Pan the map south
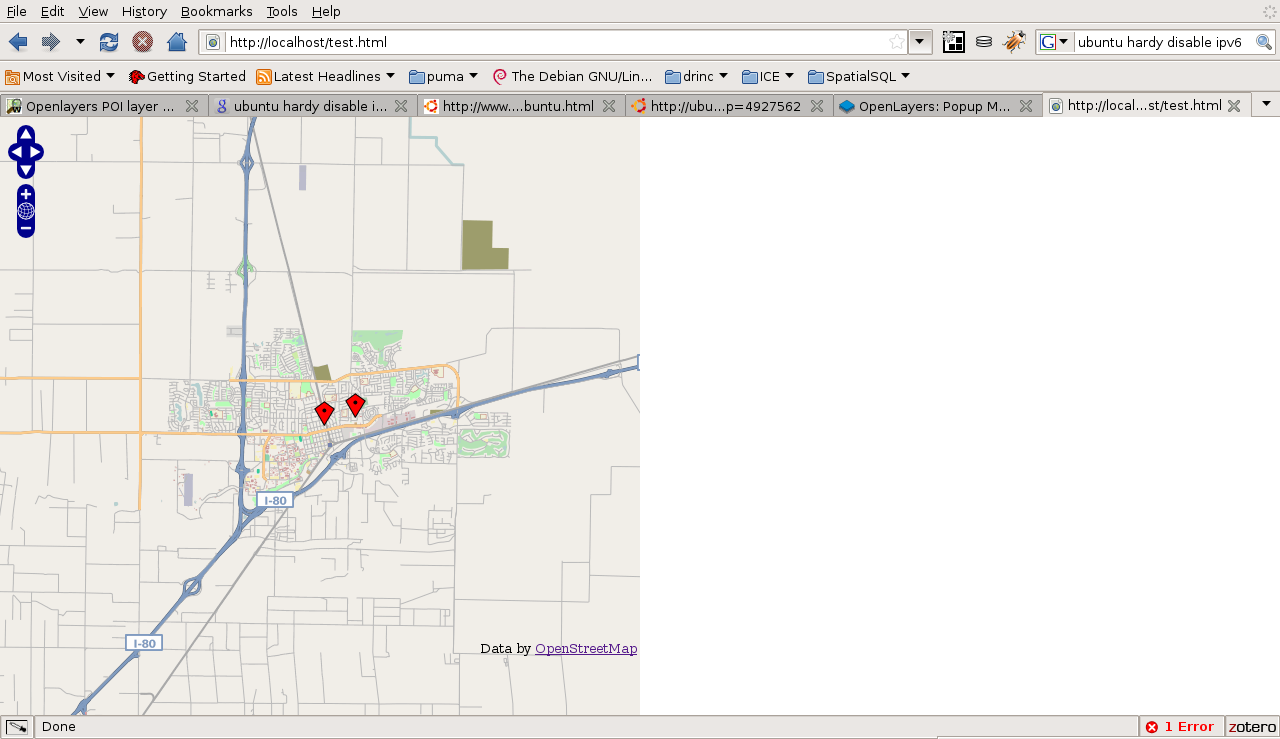Viewport: 1280px width, 739px height. pos(26,170)
